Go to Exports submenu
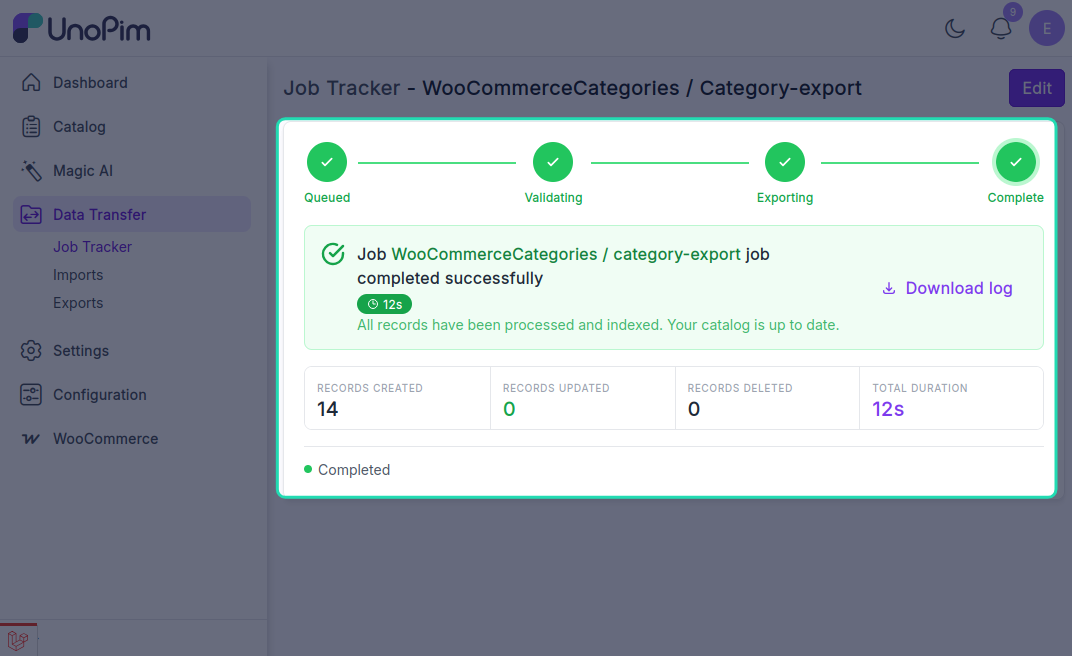 click(78, 303)
